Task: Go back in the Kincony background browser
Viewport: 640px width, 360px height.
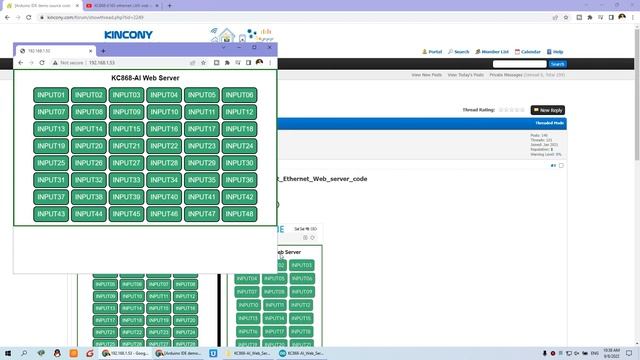Action: [7, 18]
